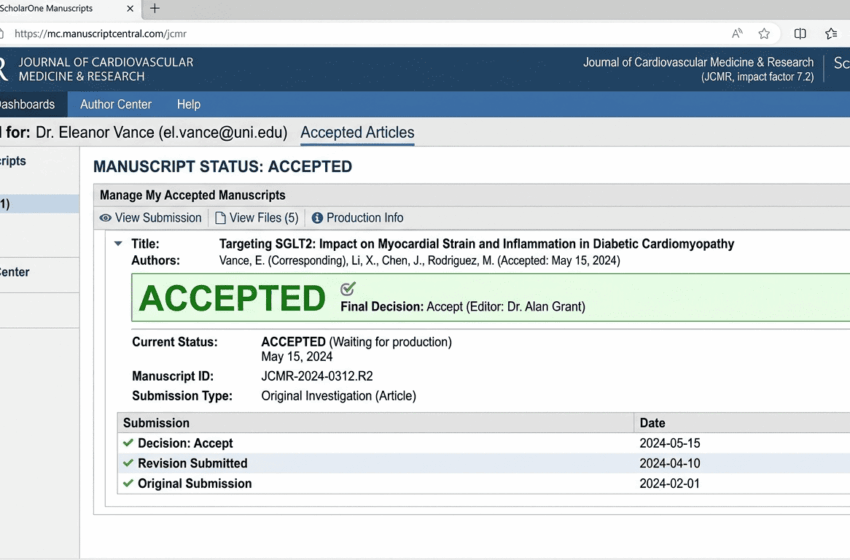Click the green check next to Revision Submitted
850x560 pixels.
coord(128,463)
